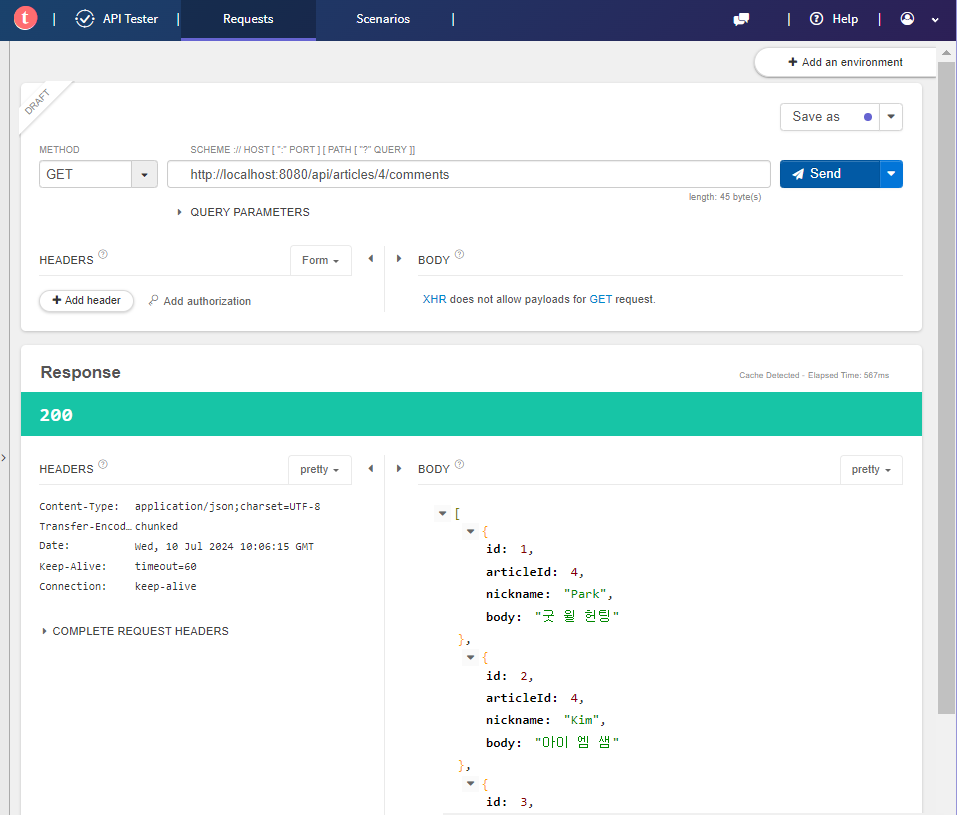The image size is (957, 815).
Task: Expand the account menu chevron
Action: tap(935, 20)
